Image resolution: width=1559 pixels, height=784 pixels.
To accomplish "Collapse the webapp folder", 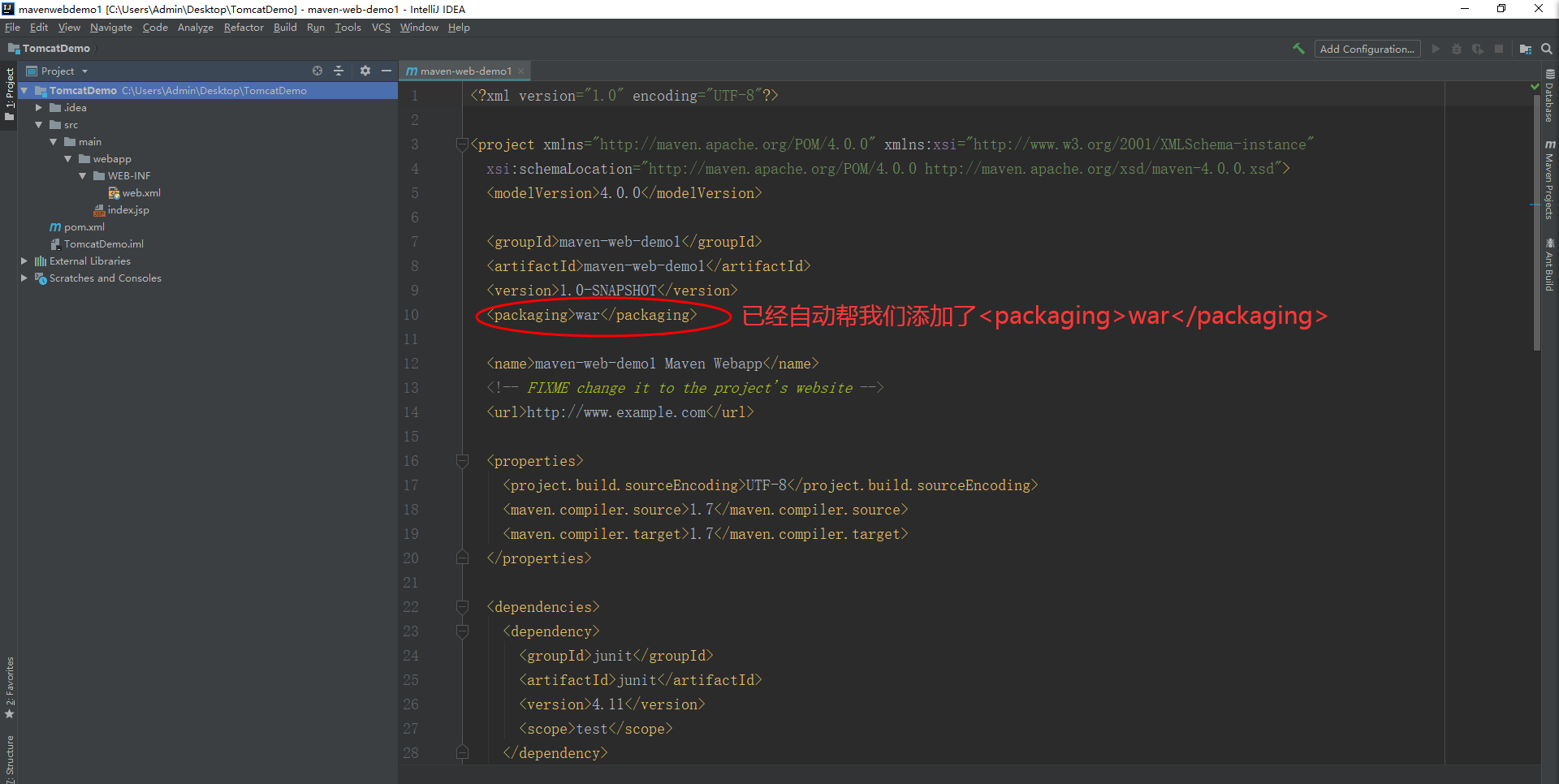I will tap(69, 158).
